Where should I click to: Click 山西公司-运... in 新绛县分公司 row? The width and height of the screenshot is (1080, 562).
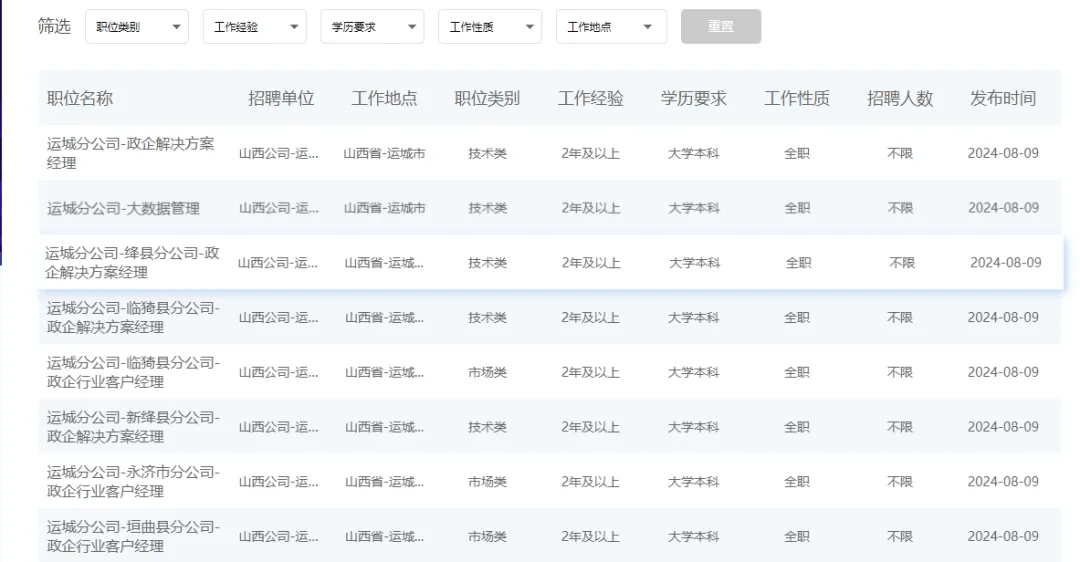[x=278, y=427]
